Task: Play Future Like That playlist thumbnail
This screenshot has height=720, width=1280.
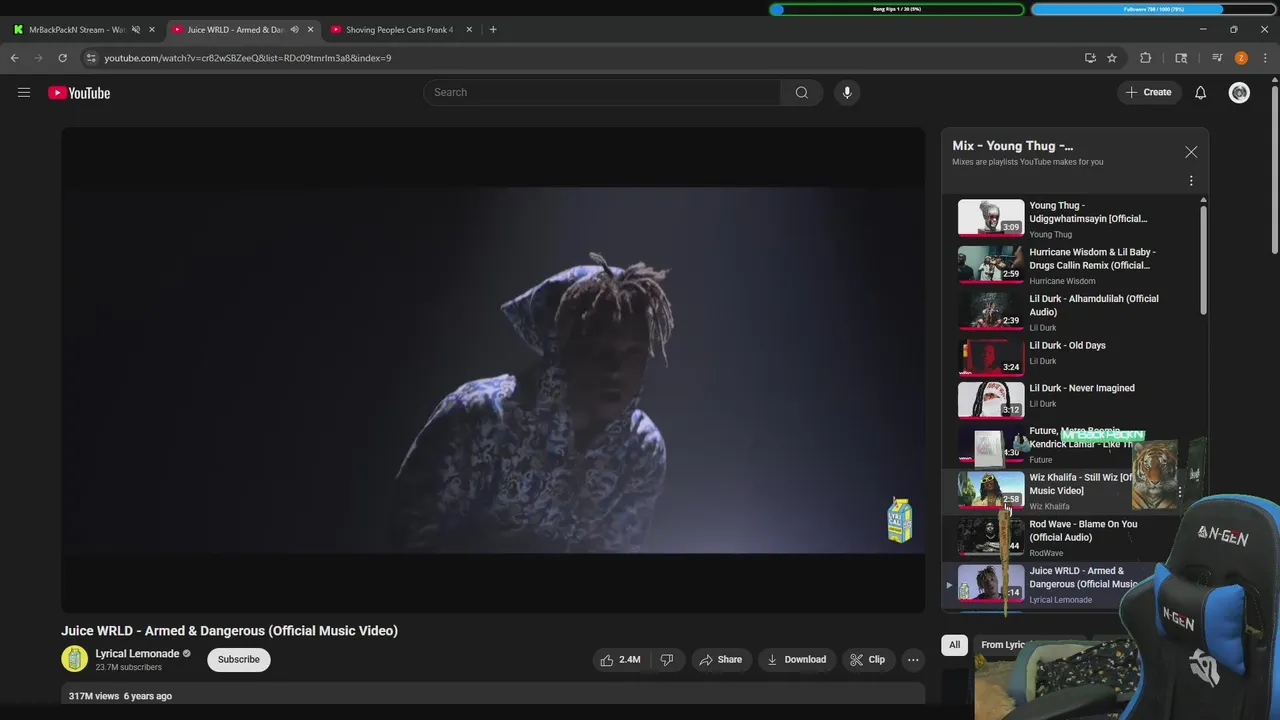Action: [991, 447]
